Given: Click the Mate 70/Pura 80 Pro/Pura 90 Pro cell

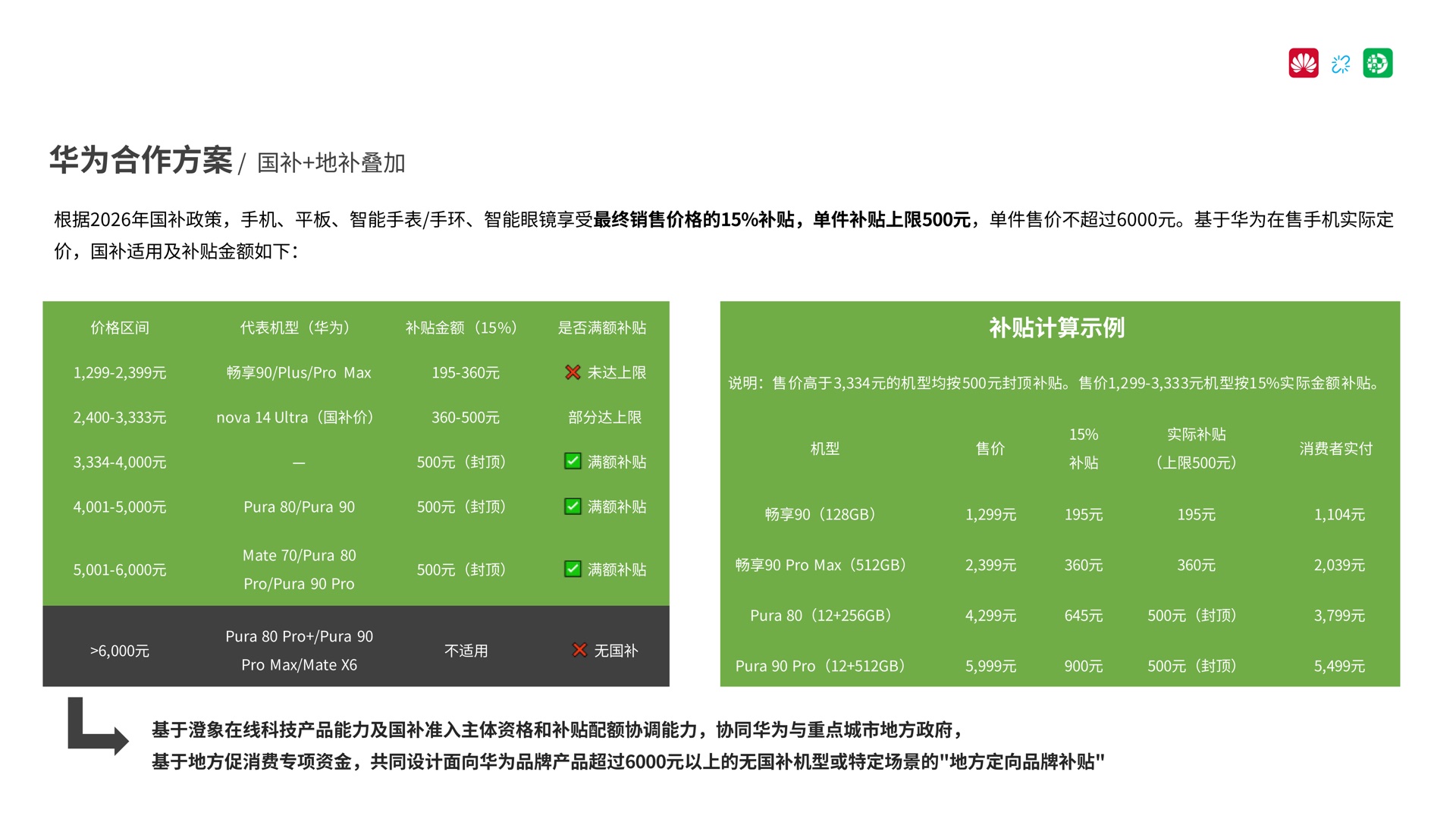Looking at the screenshot, I should pos(299,570).
